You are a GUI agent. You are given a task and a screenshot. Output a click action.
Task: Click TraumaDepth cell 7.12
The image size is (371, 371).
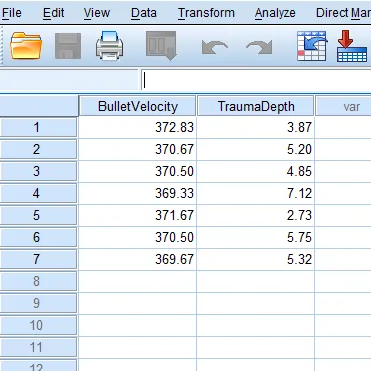256,193
